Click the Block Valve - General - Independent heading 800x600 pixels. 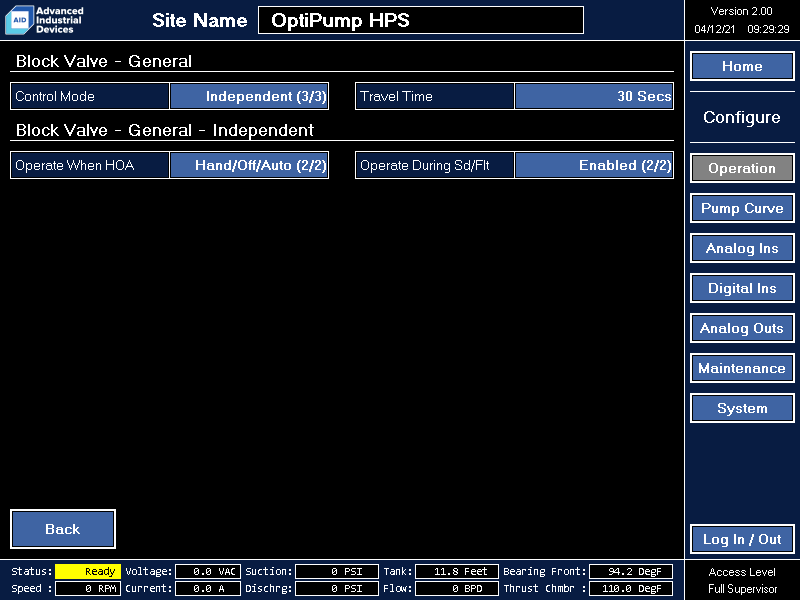[164, 130]
